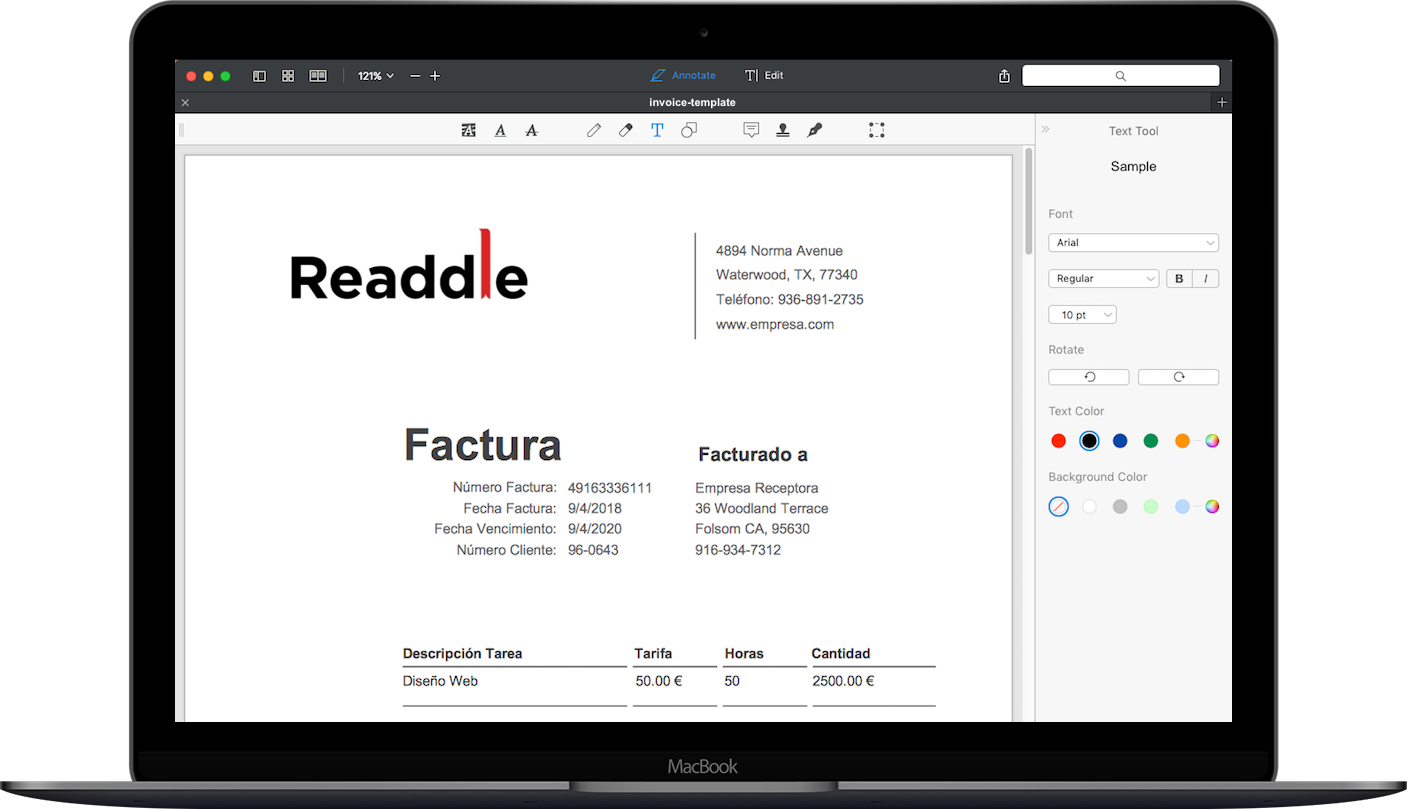Switch to Annotate mode
The height and width of the screenshot is (809, 1407).
click(683, 76)
